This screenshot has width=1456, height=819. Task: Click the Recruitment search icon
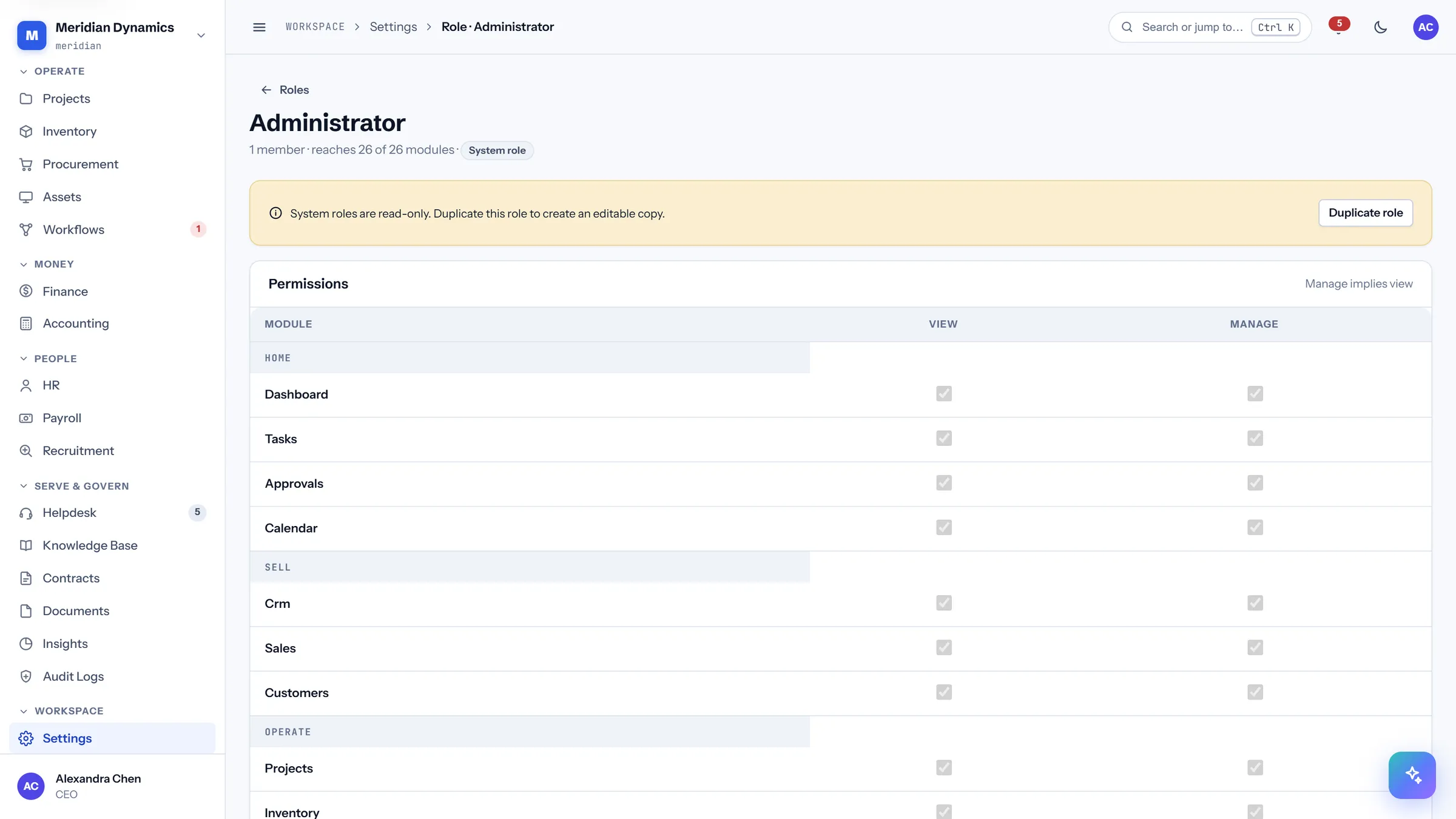pyautogui.click(x=26, y=451)
